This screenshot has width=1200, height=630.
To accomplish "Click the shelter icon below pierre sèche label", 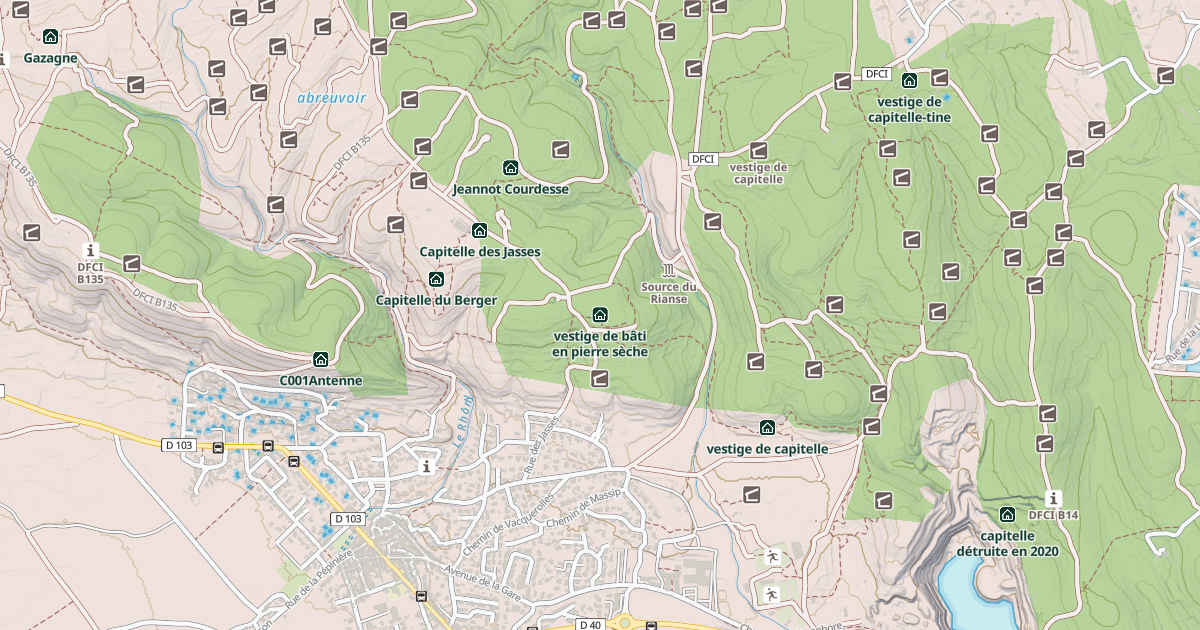I will click(x=600, y=378).
